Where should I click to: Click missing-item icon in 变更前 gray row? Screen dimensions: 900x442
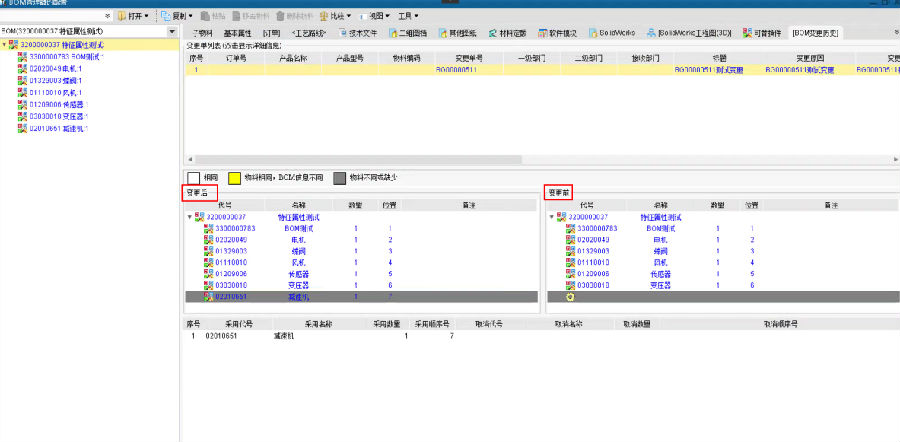click(571, 297)
